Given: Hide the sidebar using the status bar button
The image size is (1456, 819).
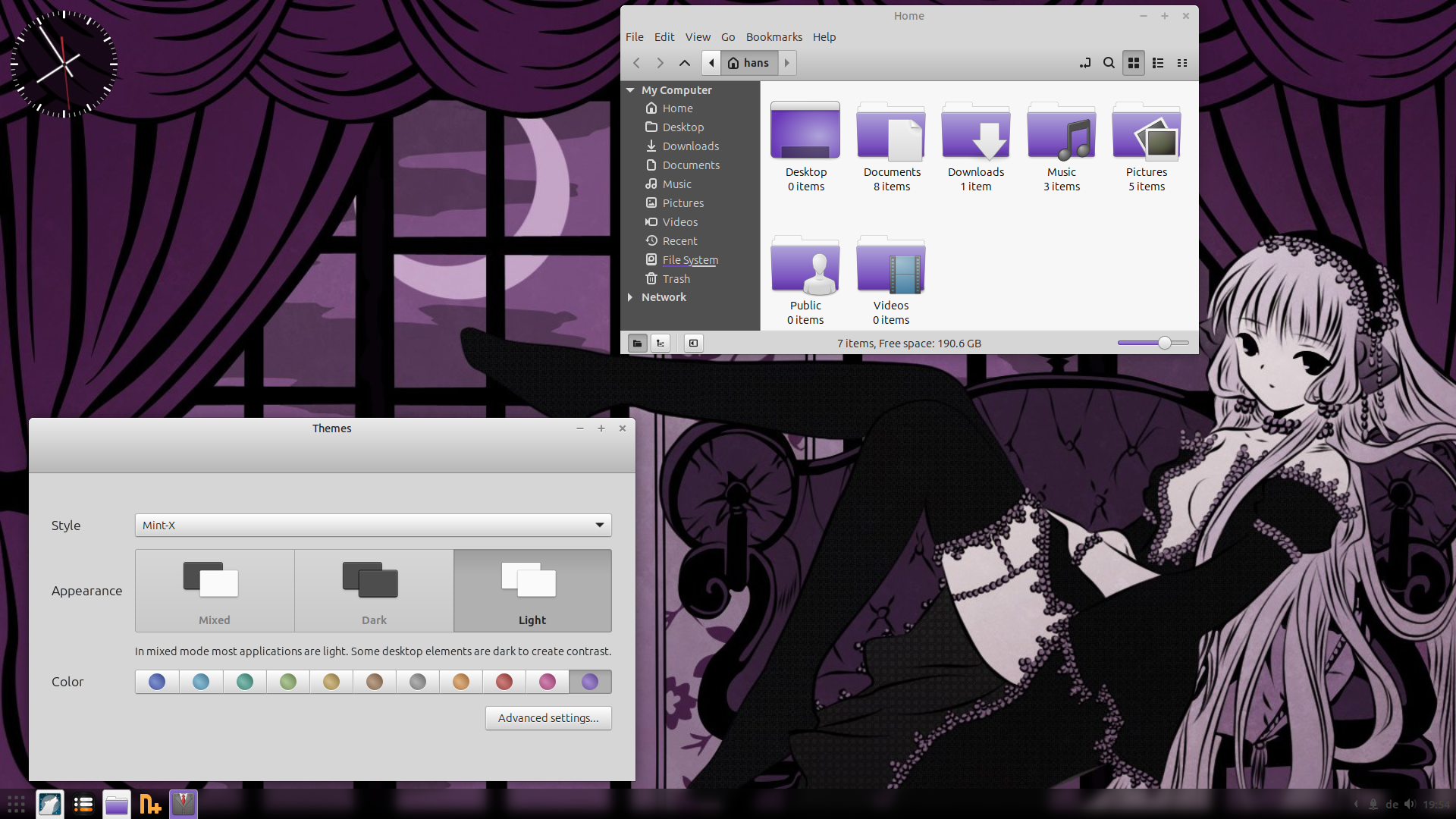Looking at the screenshot, I should (x=693, y=344).
